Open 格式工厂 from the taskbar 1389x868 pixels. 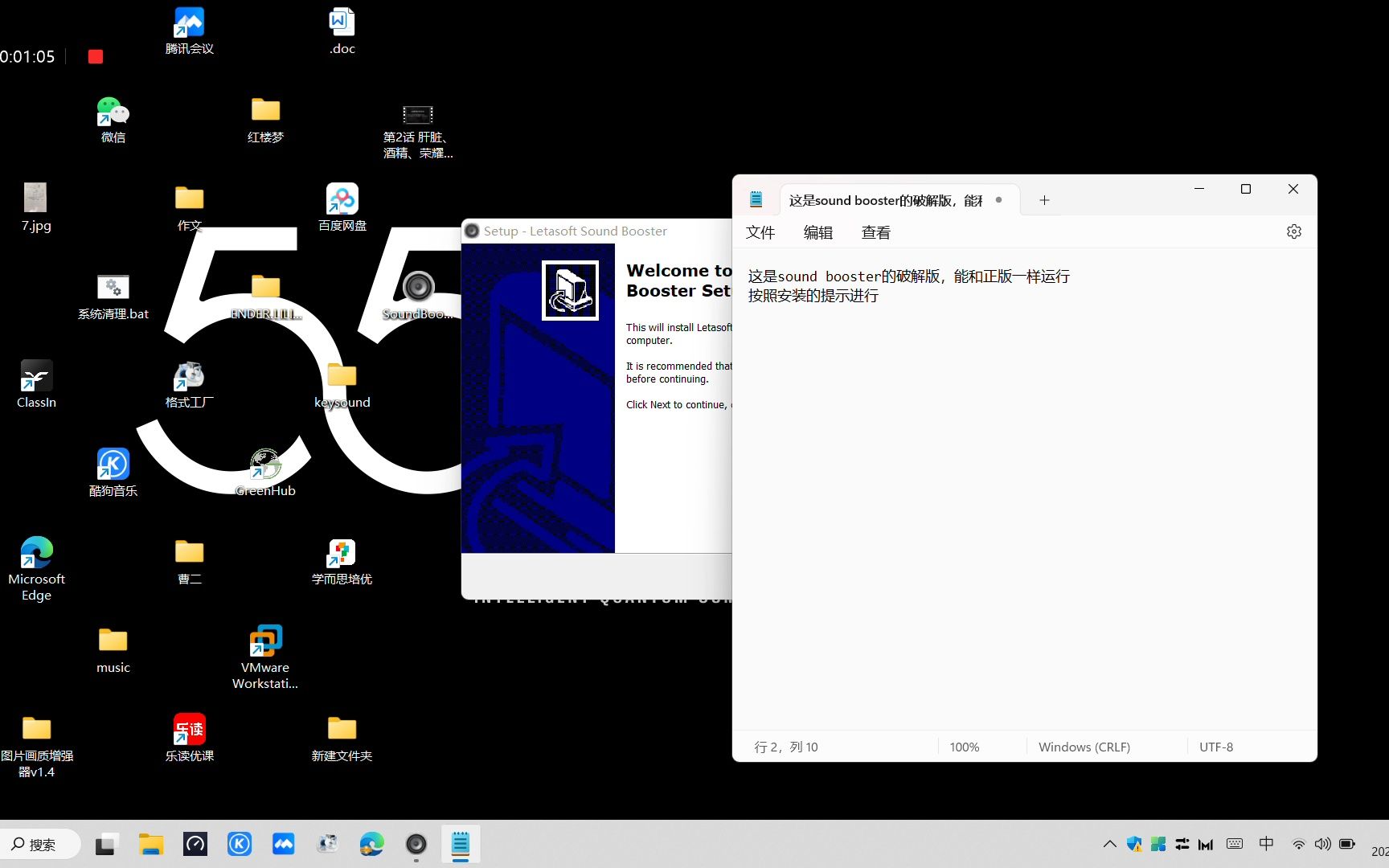coord(328,844)
